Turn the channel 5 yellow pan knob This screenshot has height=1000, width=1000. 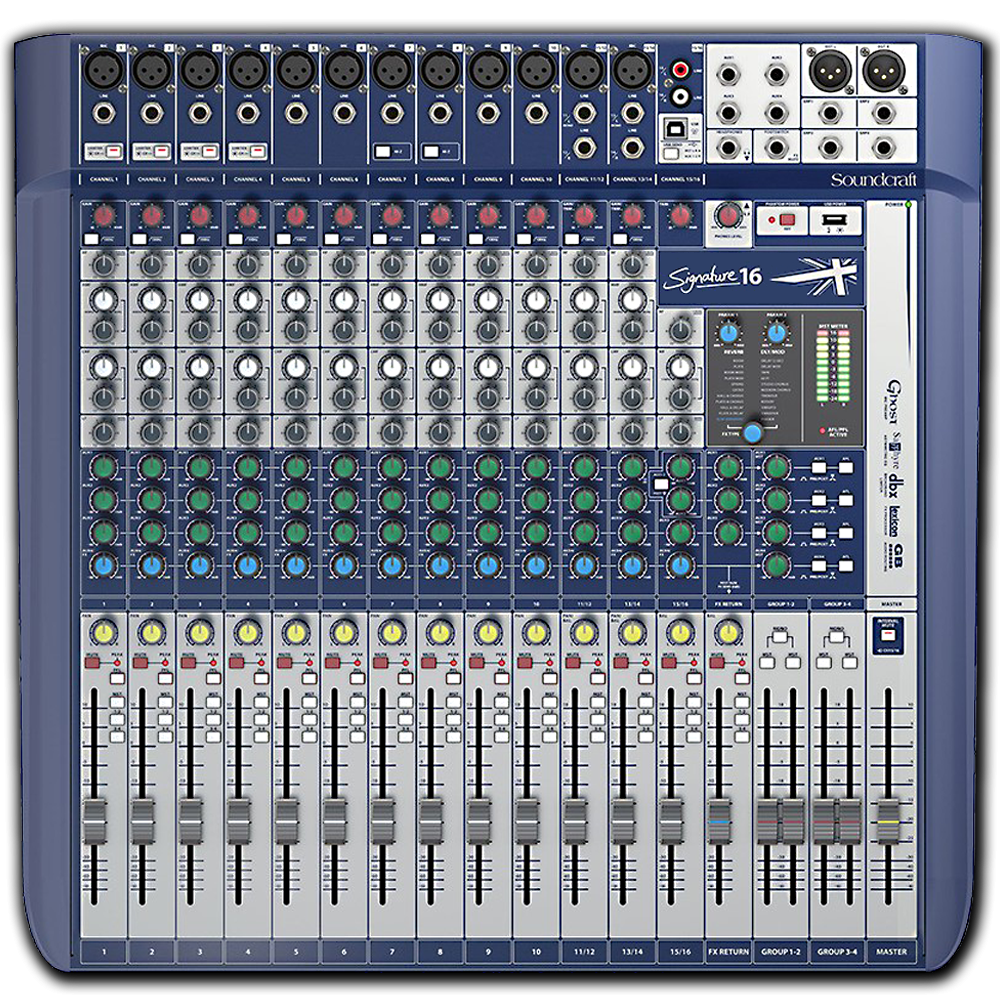click(295, 633)
